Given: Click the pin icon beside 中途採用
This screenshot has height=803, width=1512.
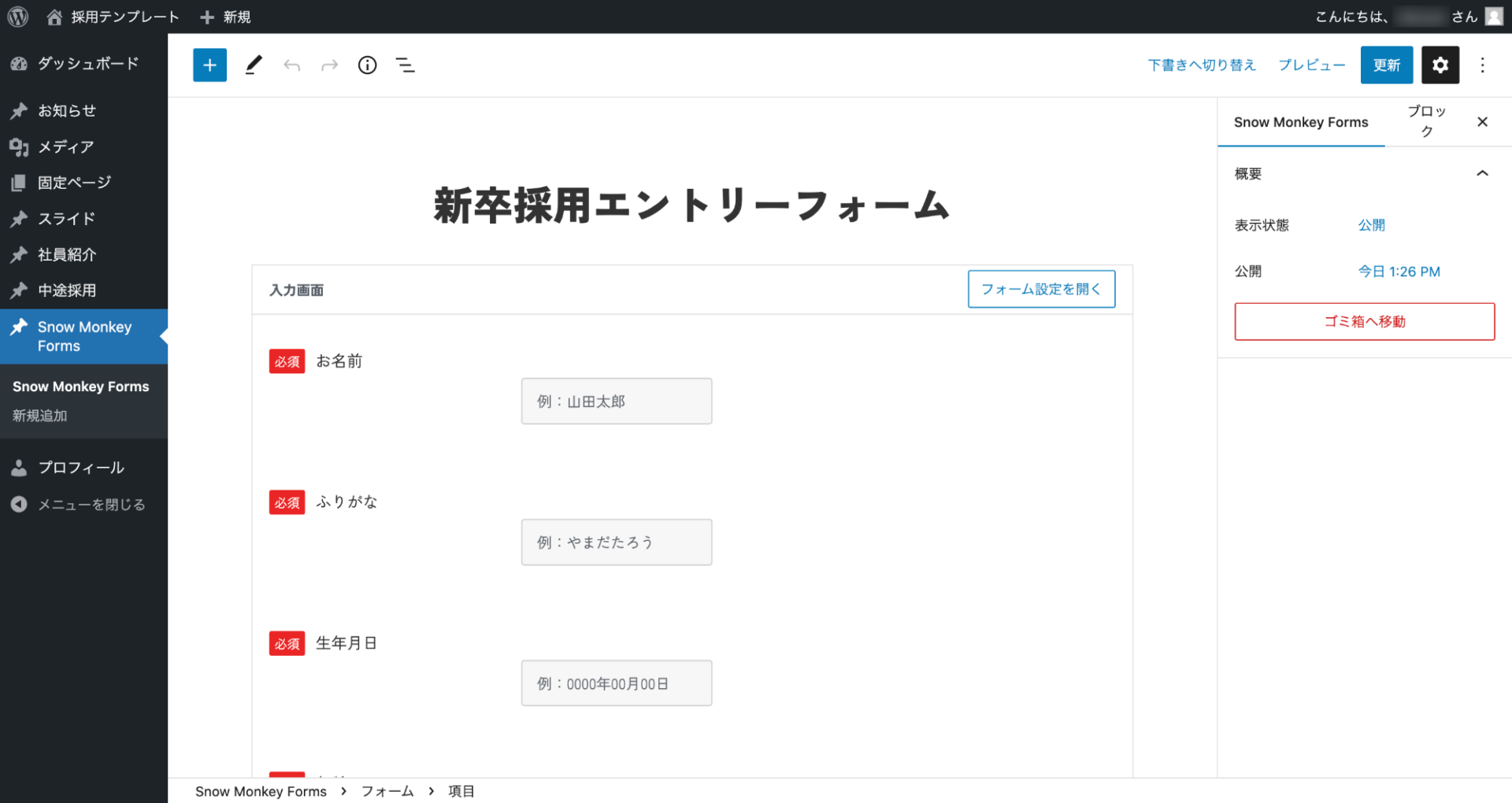Looking at the screenshot, I should pos(19,290).
